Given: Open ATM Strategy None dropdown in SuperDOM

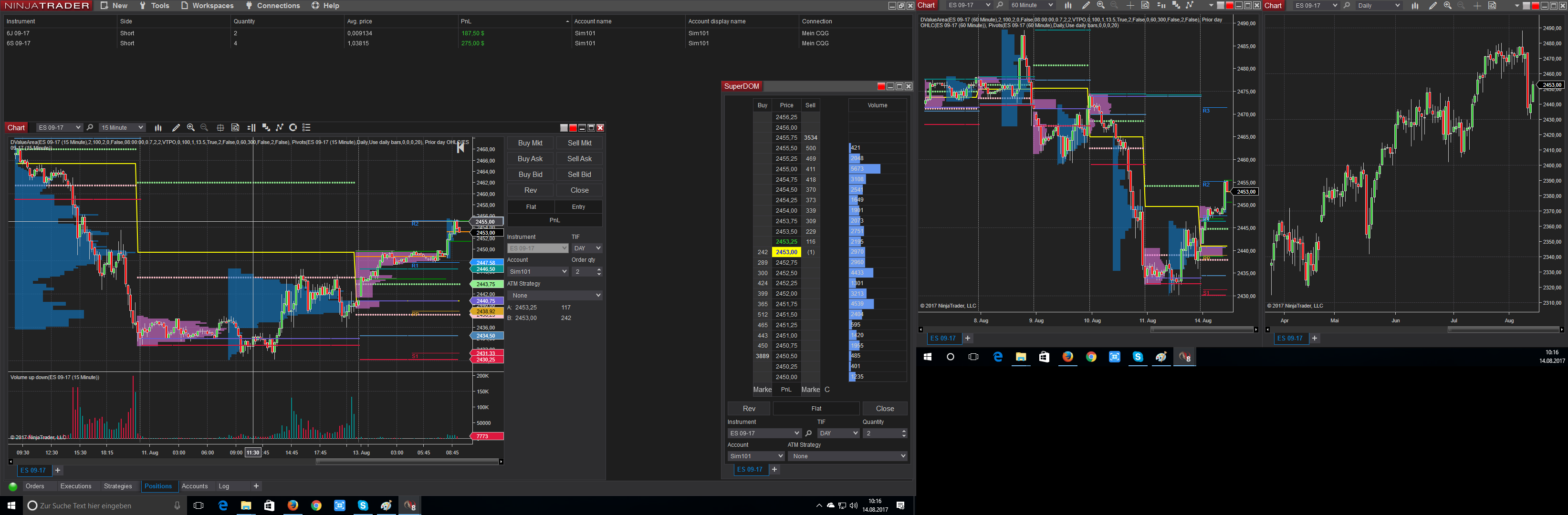Looking at the screenshot, I should tap(847, 456).
